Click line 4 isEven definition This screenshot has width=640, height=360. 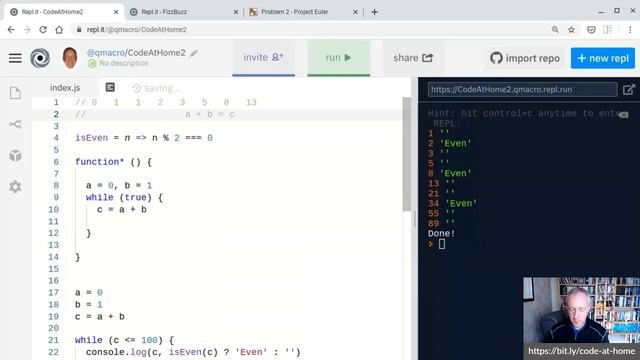click(144, 138)
